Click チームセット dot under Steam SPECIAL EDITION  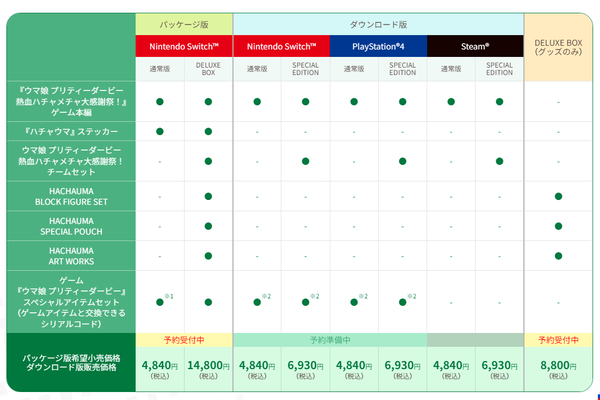(x=499, y=161)
